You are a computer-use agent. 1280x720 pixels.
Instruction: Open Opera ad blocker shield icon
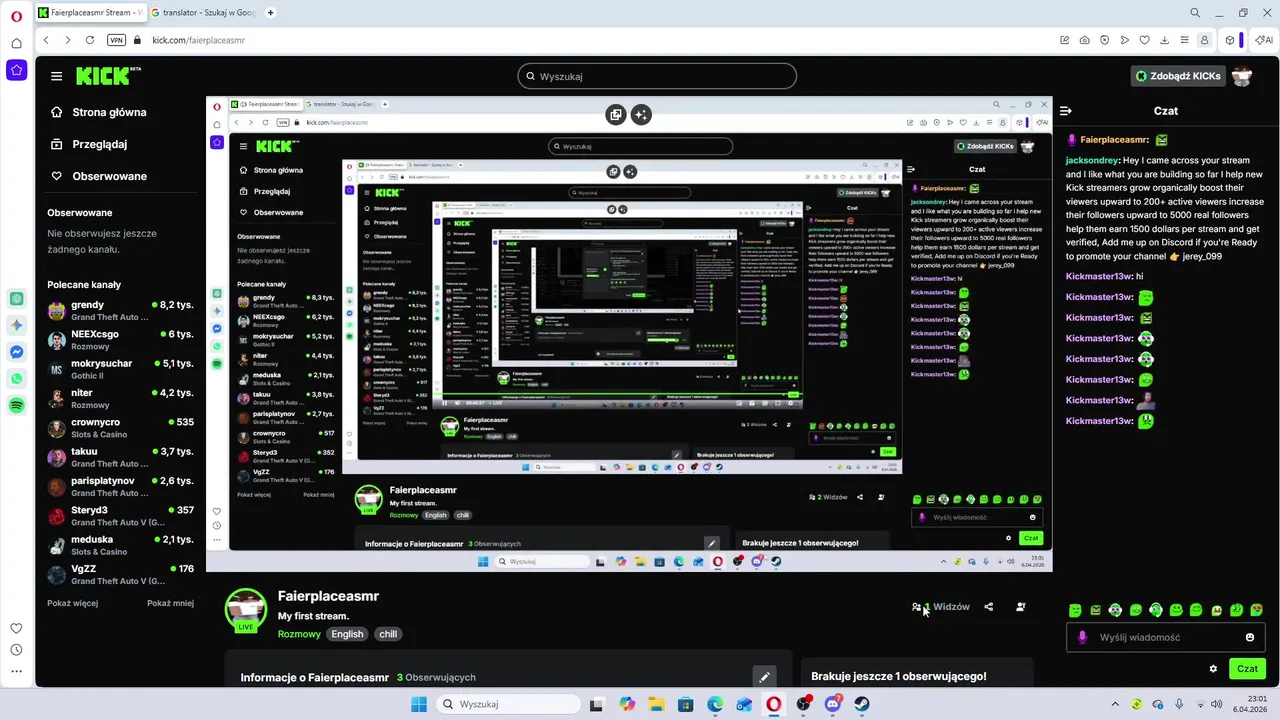point(1105,40)
